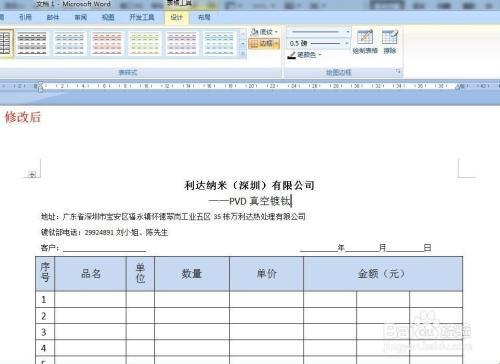Image resolution: width=500 pixels, height=364 pixels.
Task: Open the 0.5 pt line weight dropdown
Action: point(319,43)
